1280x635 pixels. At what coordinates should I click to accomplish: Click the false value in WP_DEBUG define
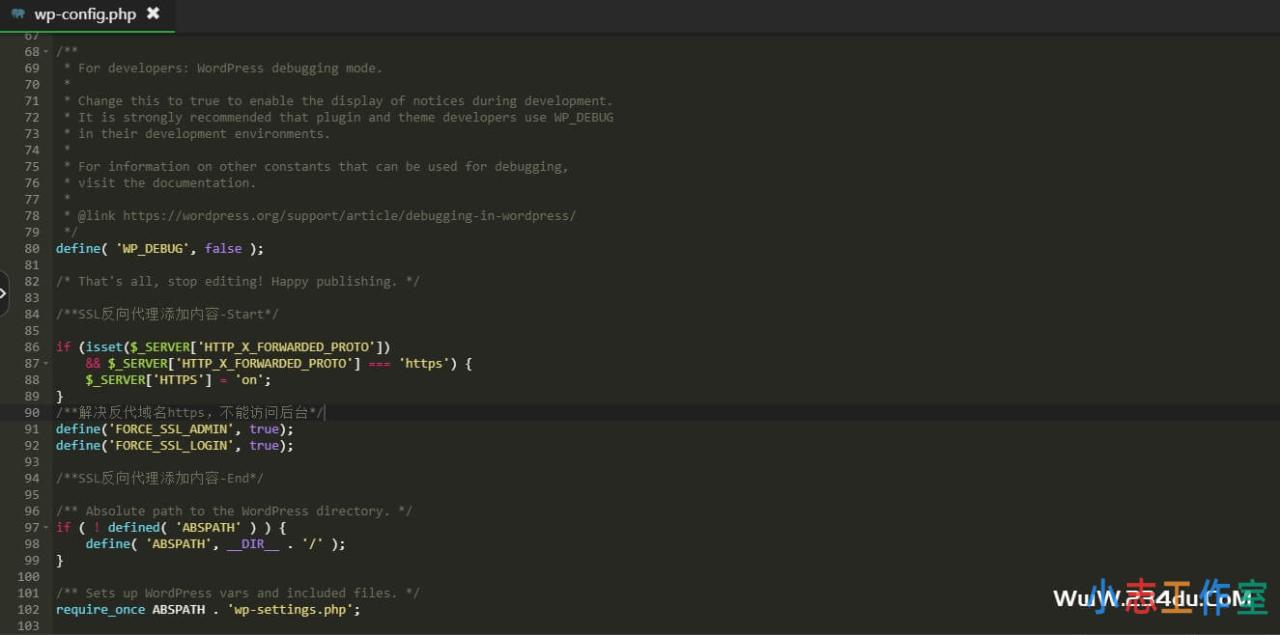(222, 249)
